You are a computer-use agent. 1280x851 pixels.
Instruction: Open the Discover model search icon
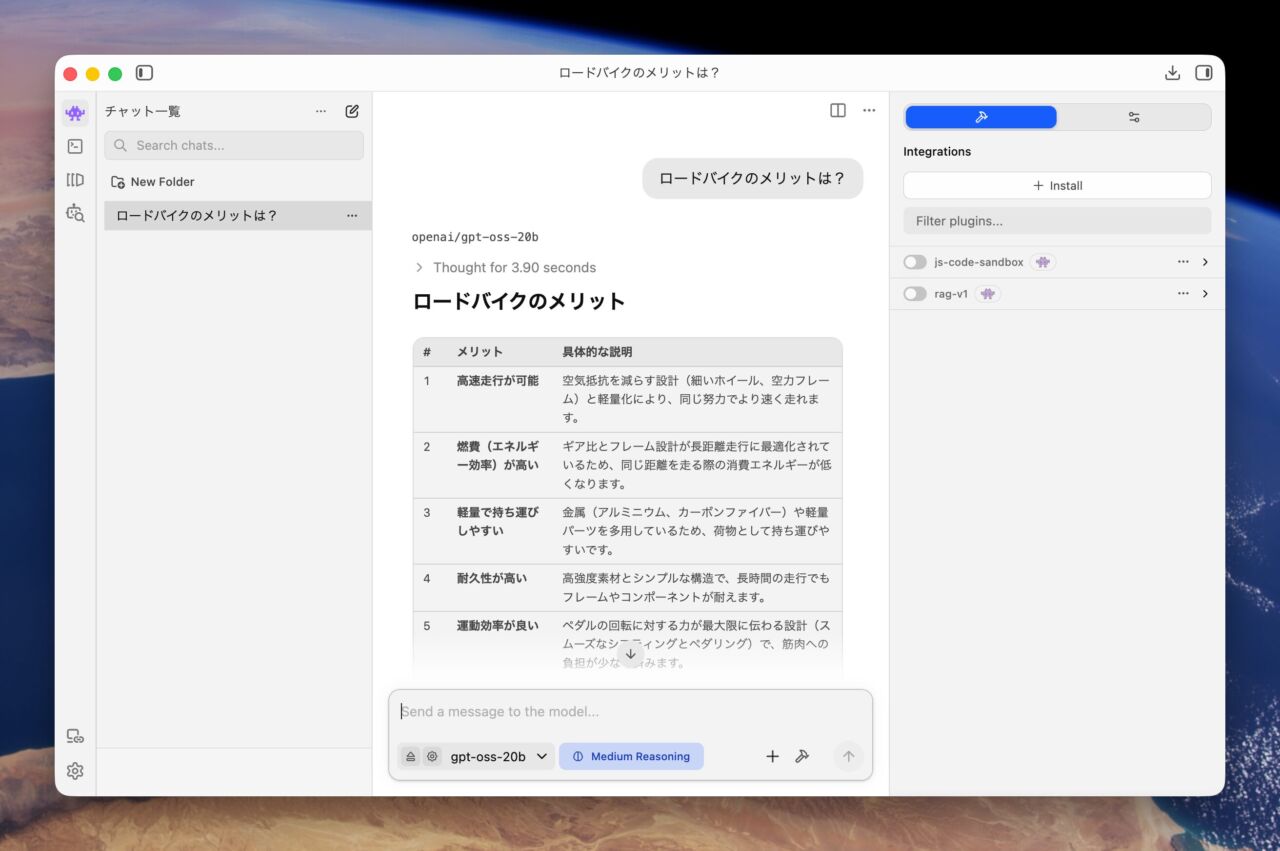(75, 213)
